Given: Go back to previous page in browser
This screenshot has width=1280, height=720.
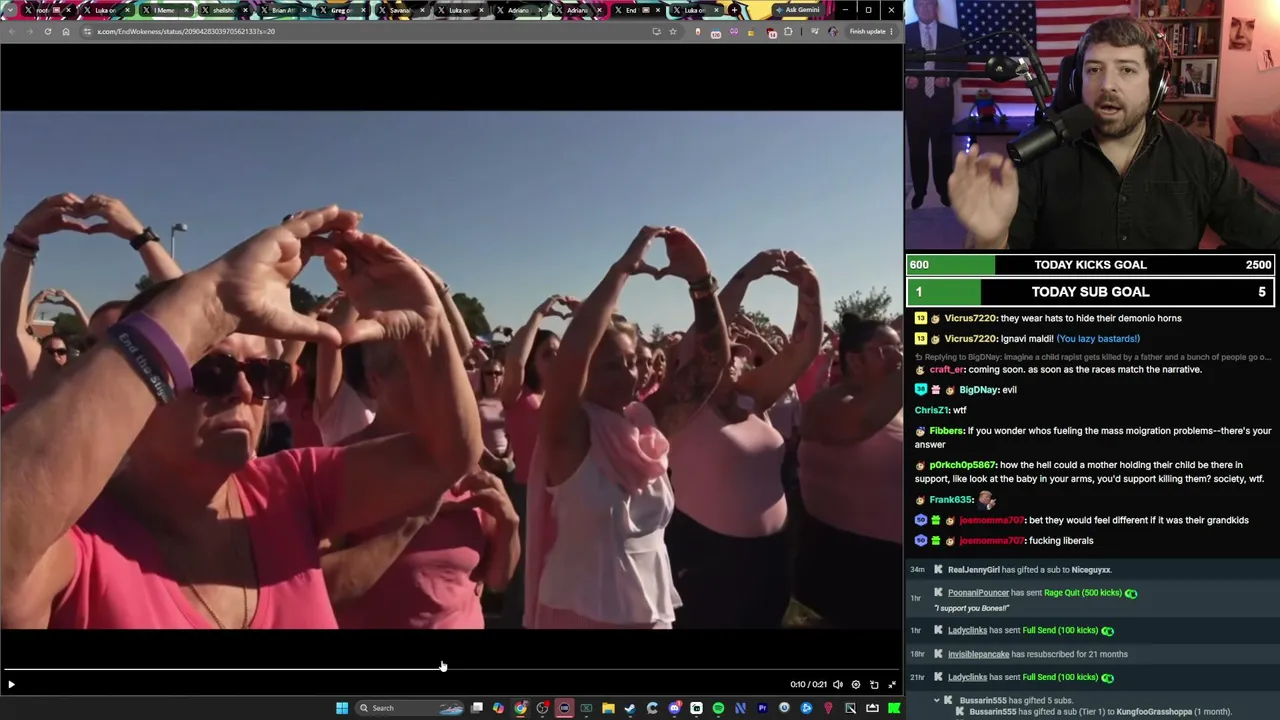Looking at the screenshot, I should (12, 31).
